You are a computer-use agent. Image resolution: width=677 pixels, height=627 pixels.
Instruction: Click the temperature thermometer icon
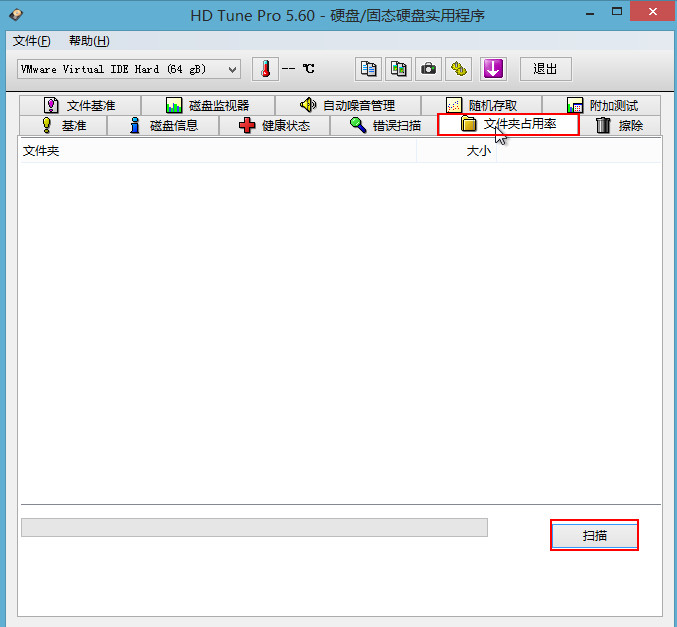pos(265,69)
